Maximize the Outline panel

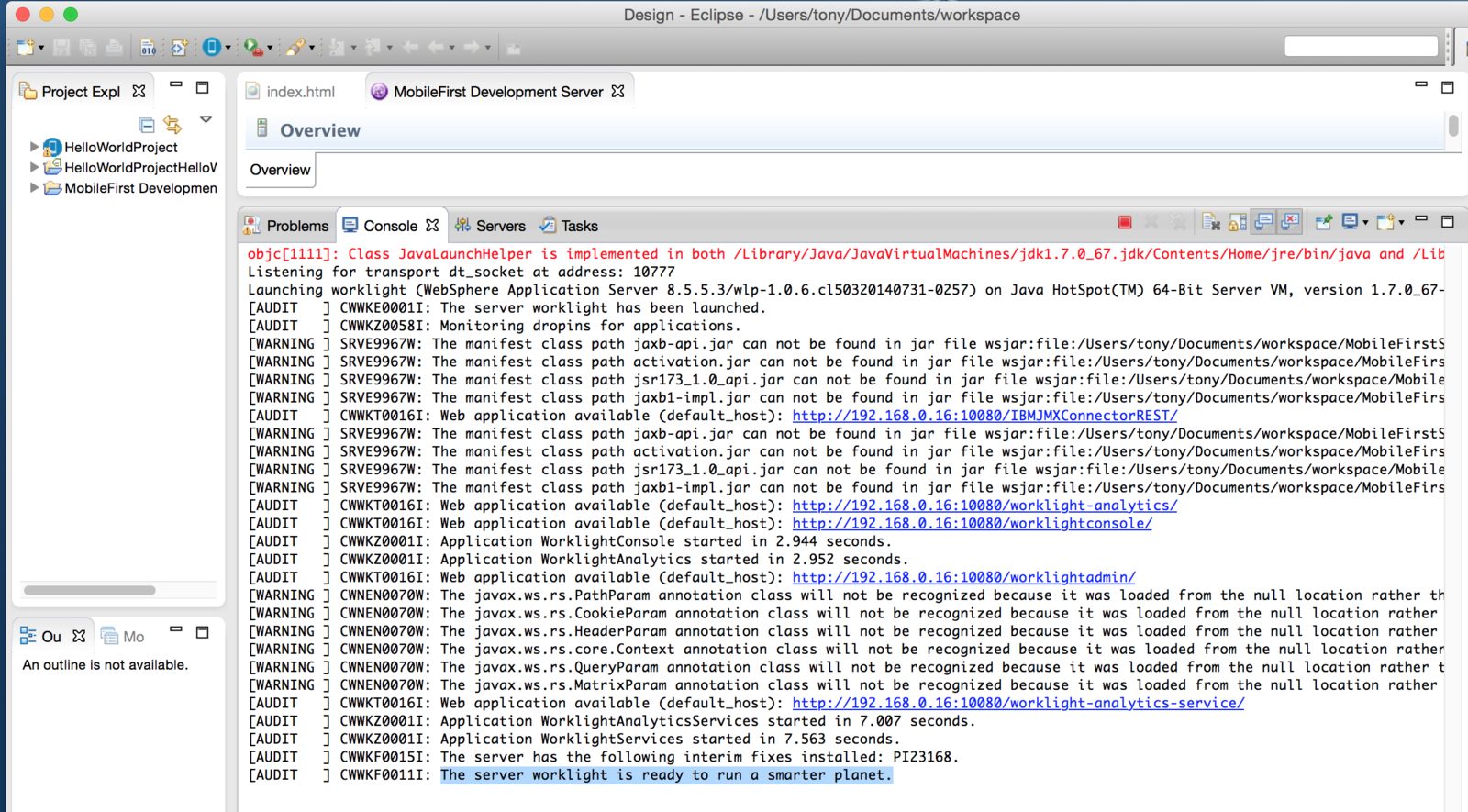point(203,632)
